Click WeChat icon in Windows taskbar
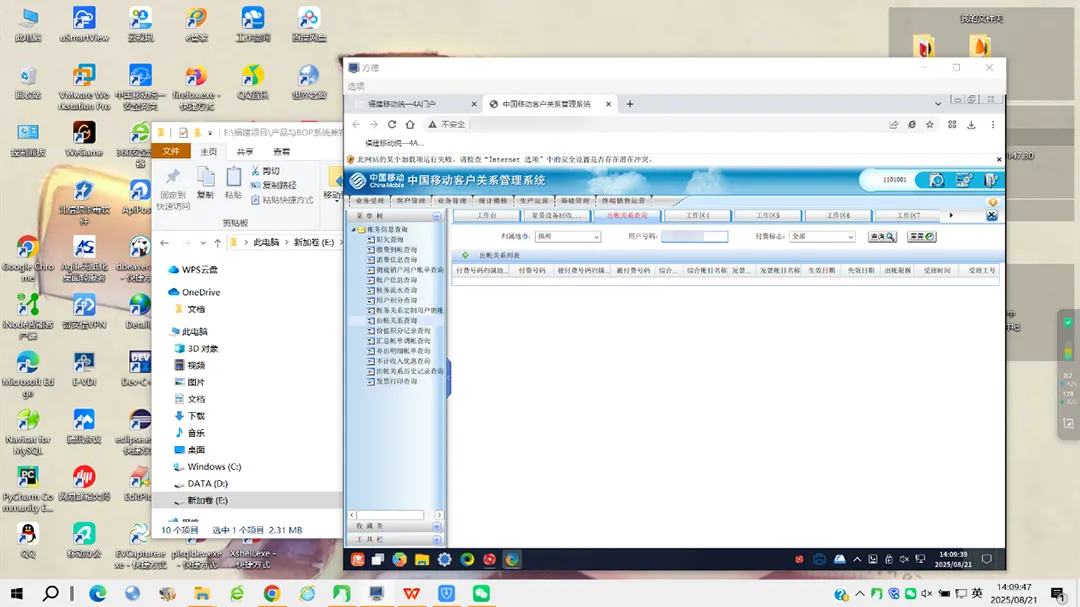The height and width of the screenshot is (607, 1080). pyautogui.click(x=481, y=593)
